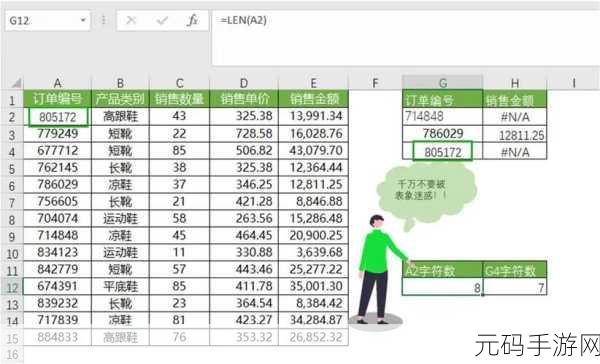Select column G header
Image resolution: width=600 pixels, height=364 pixels.
(x=442, y=83)
